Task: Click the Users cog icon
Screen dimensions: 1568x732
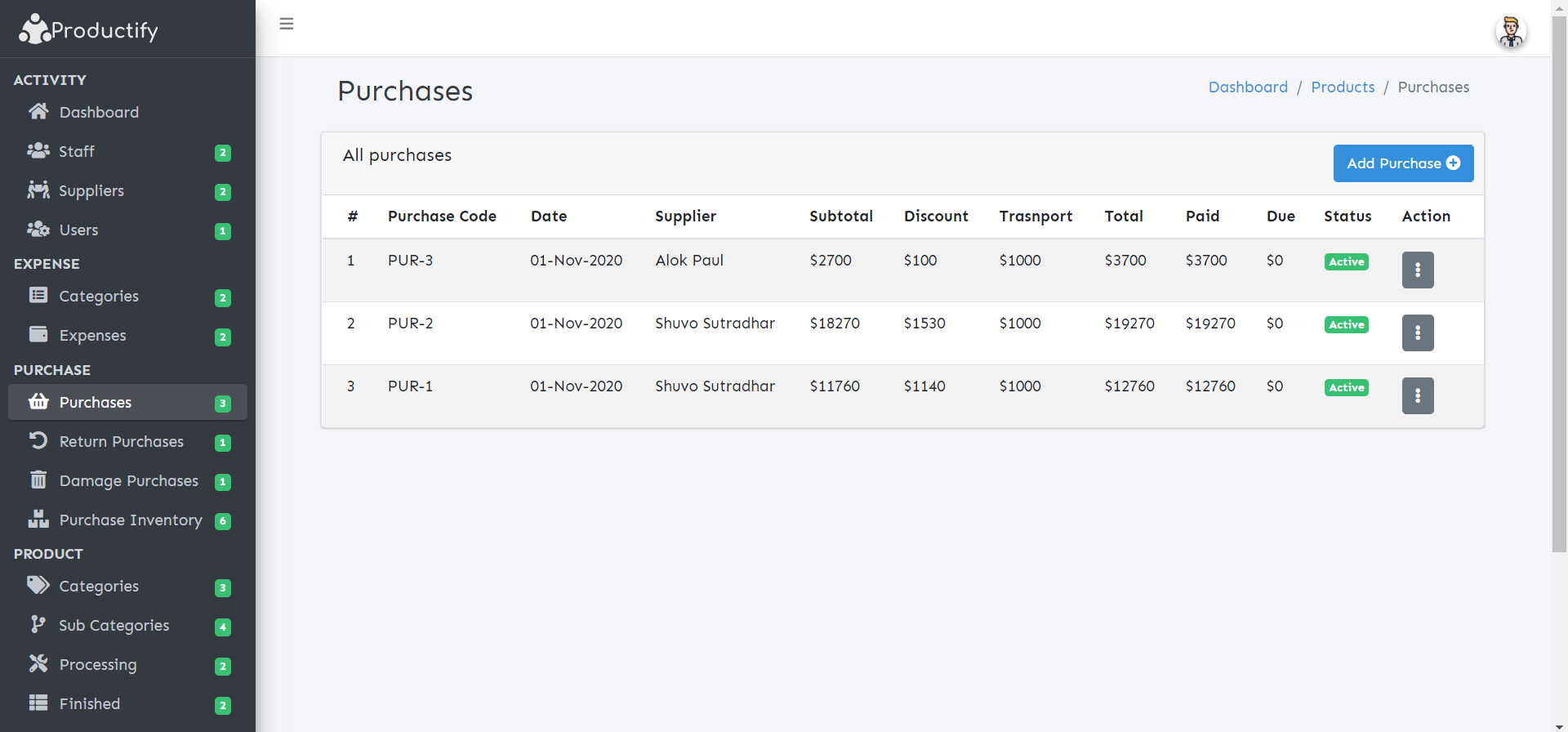Action: click(x=38, y=229)
